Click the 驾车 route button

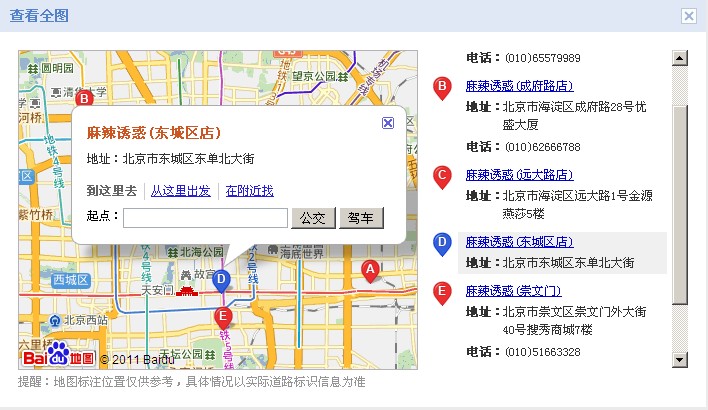[x=361, y=218]
